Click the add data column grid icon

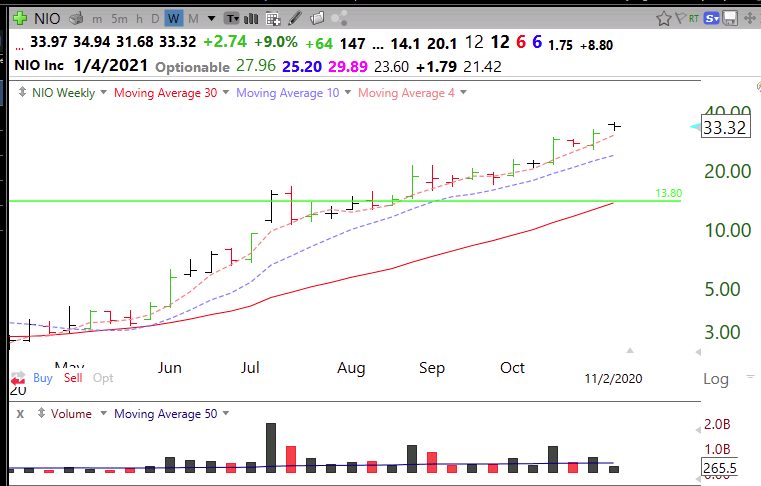273,19
